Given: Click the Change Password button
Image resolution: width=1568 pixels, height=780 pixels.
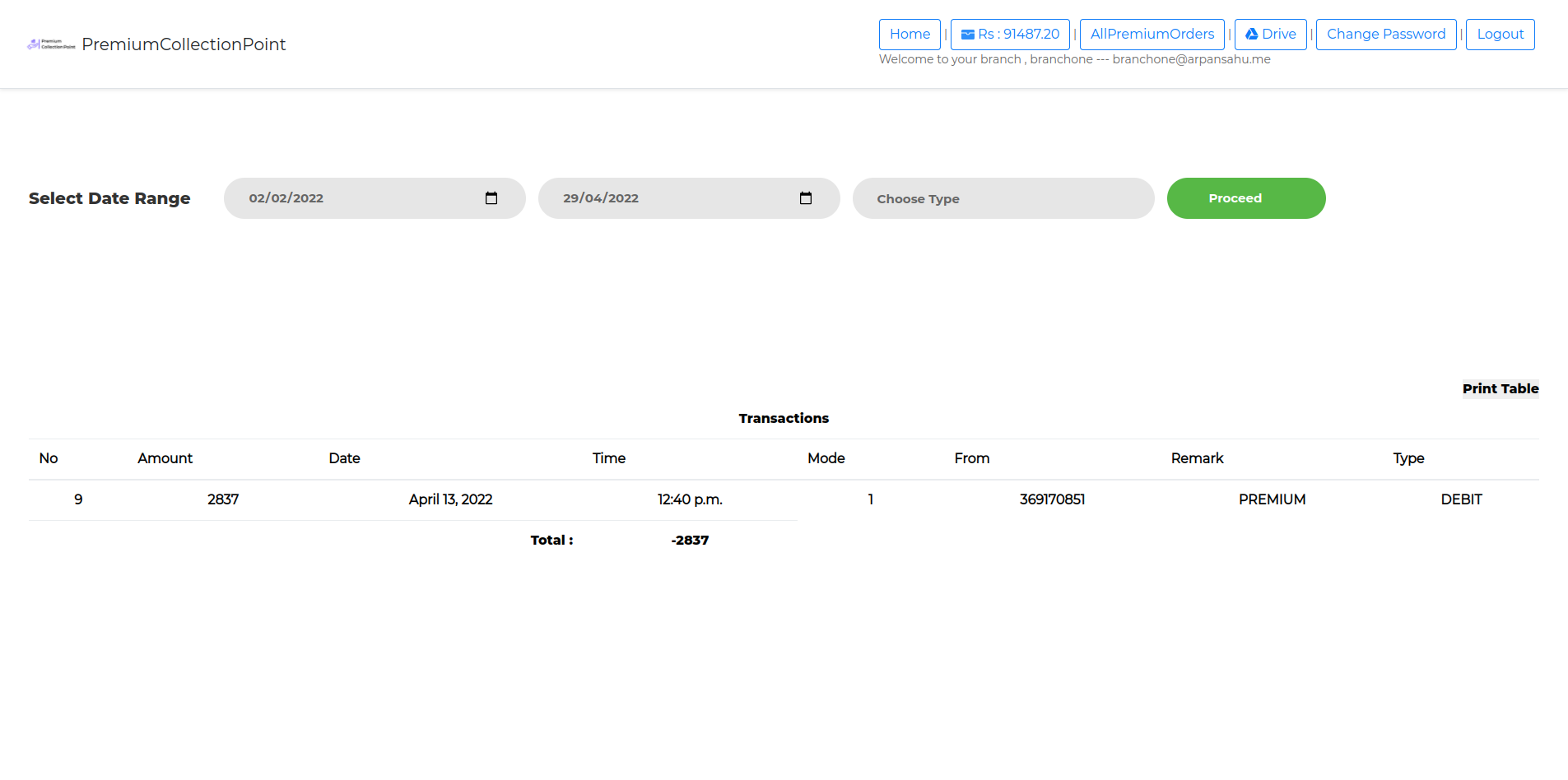Looking at the screenshot, I should point(1385,35).
